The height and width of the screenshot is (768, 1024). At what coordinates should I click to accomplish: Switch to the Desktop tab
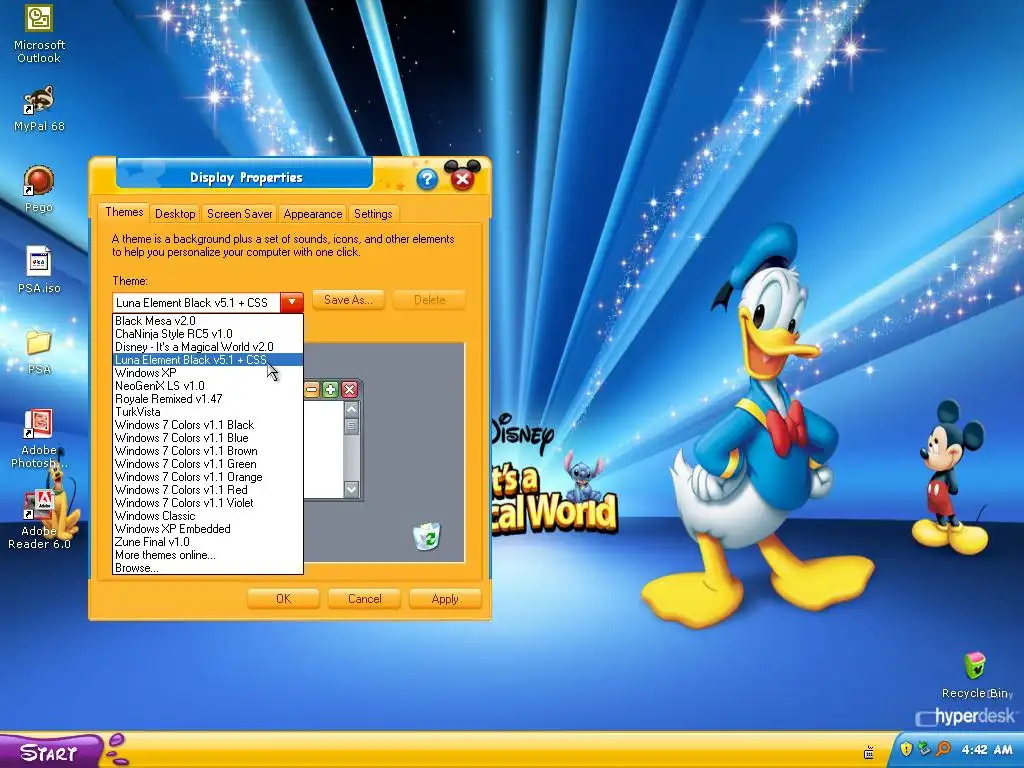pyautogui.click(x=175, y=214)
